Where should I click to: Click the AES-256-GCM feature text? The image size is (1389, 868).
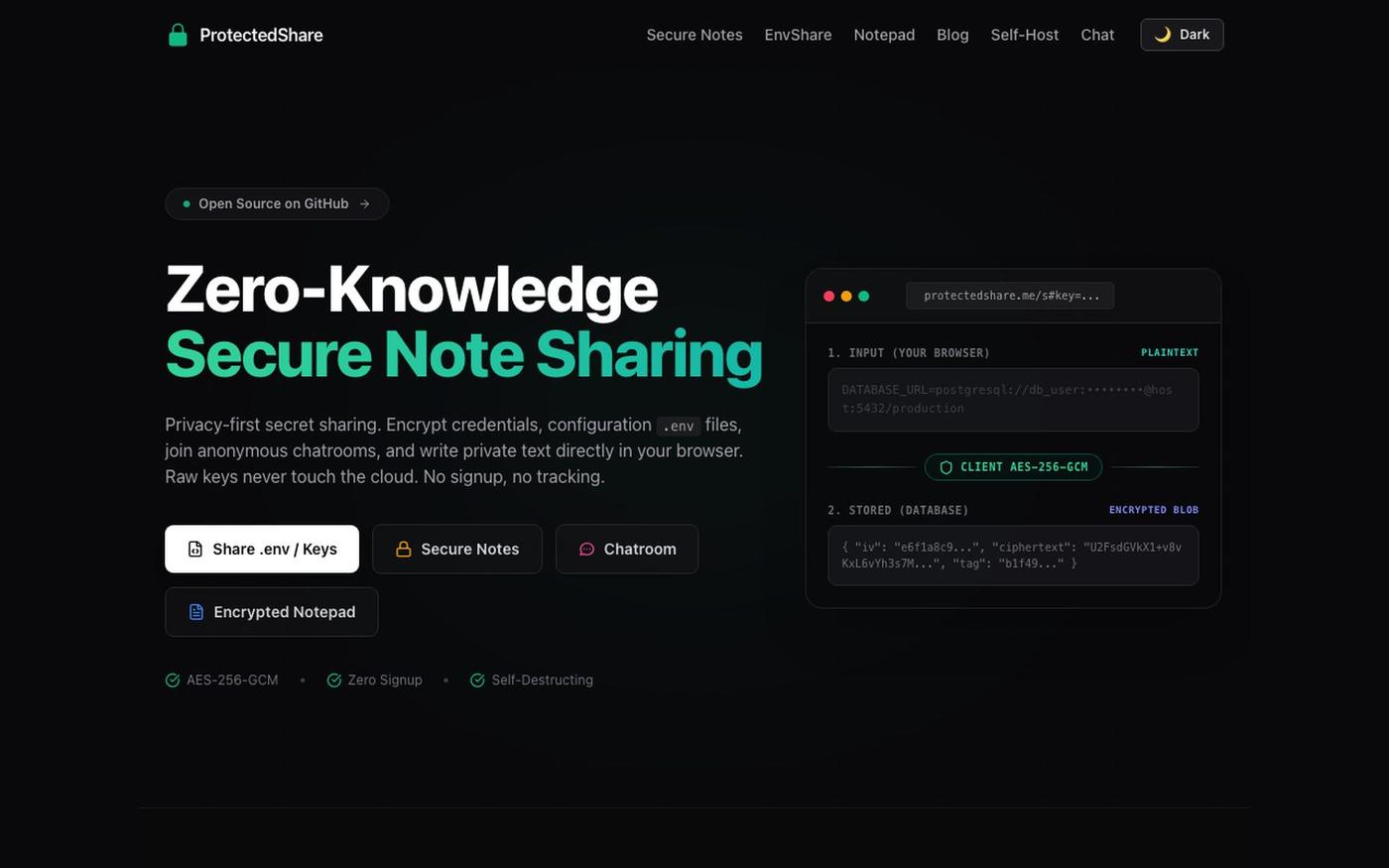point(232,680)
